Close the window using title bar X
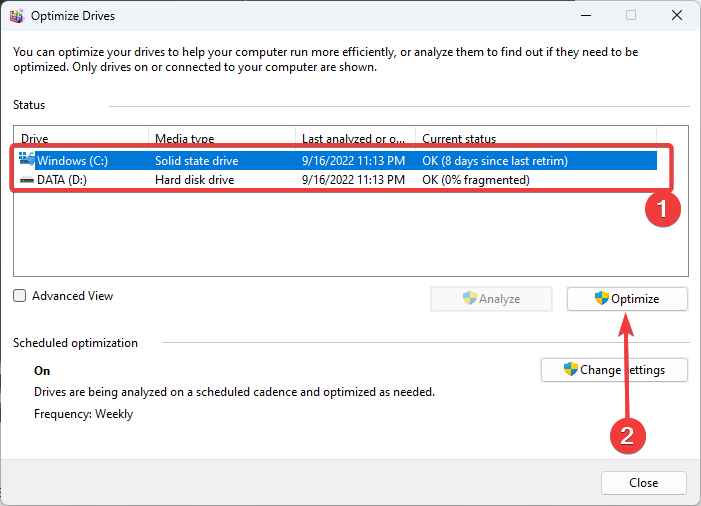 pyautogui.click(x=677, y=15)
